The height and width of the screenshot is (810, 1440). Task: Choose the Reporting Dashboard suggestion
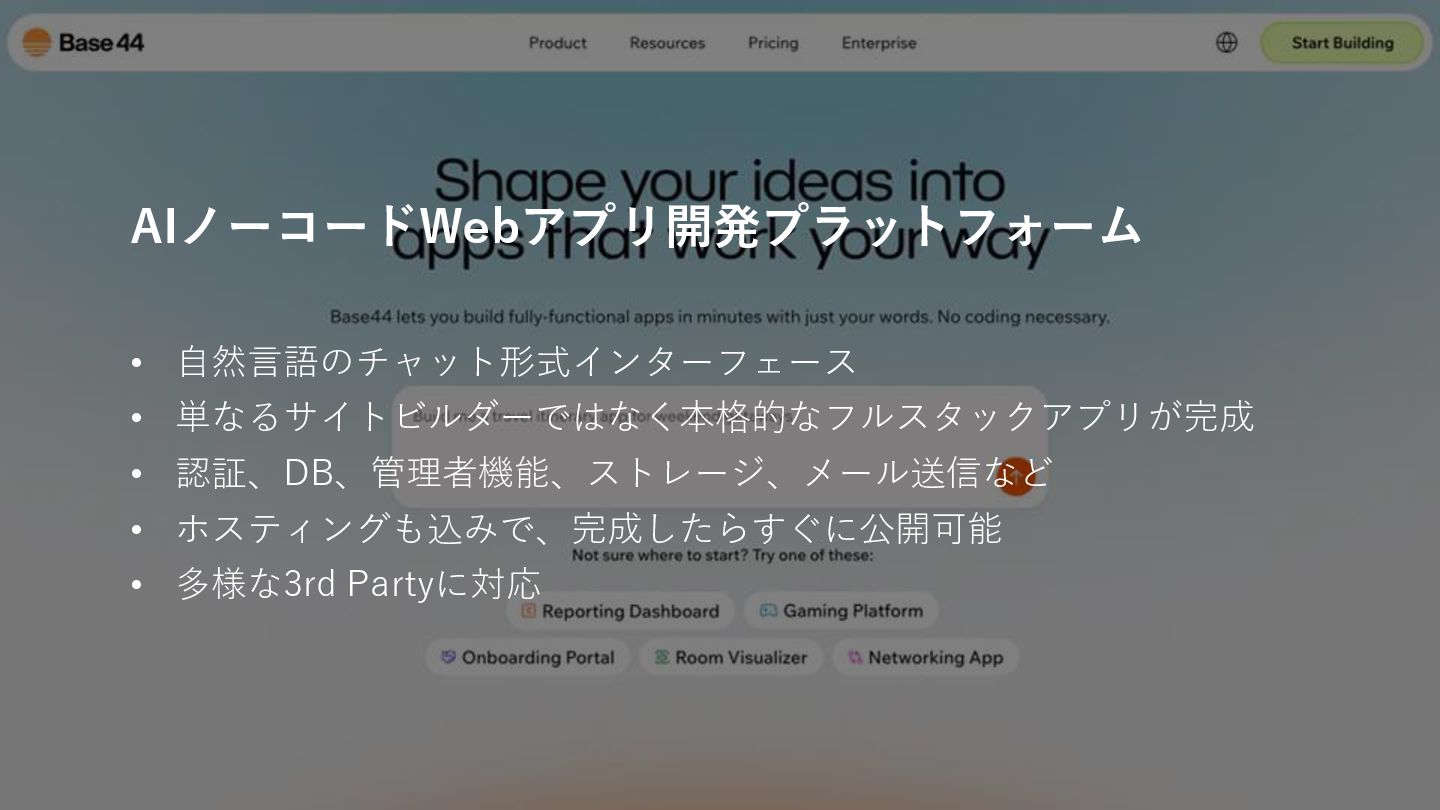click(x=620, y=611)
